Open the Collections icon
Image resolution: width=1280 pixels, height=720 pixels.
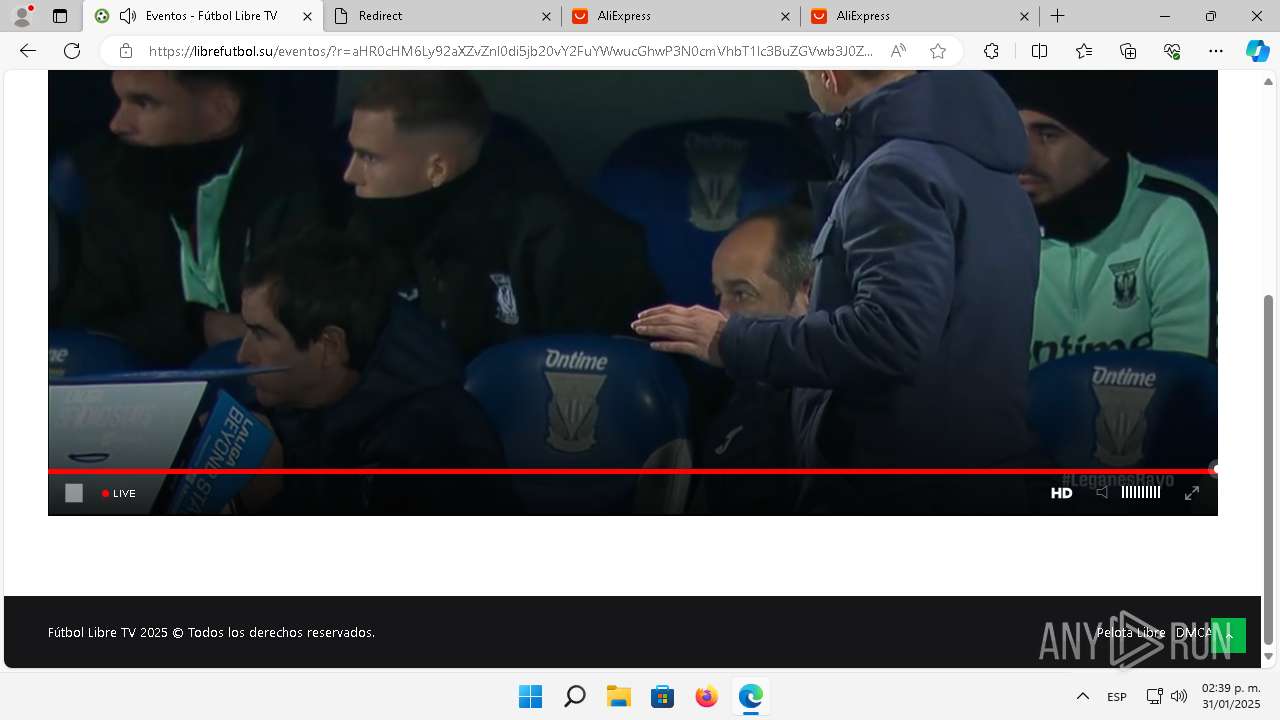pyautogui.click(x=1128, y=51)
